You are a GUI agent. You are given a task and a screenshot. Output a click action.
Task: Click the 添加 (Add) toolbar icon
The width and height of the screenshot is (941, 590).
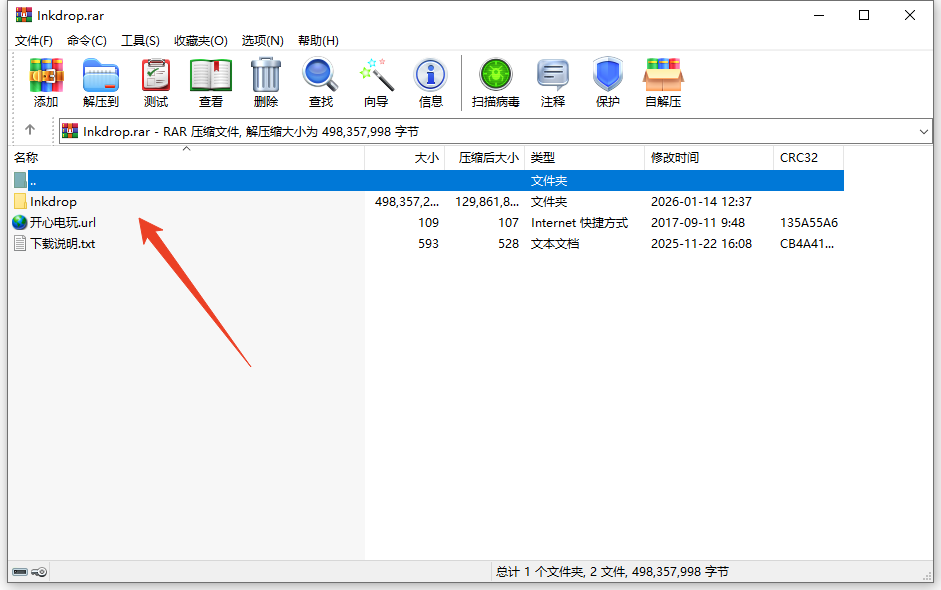46,82
